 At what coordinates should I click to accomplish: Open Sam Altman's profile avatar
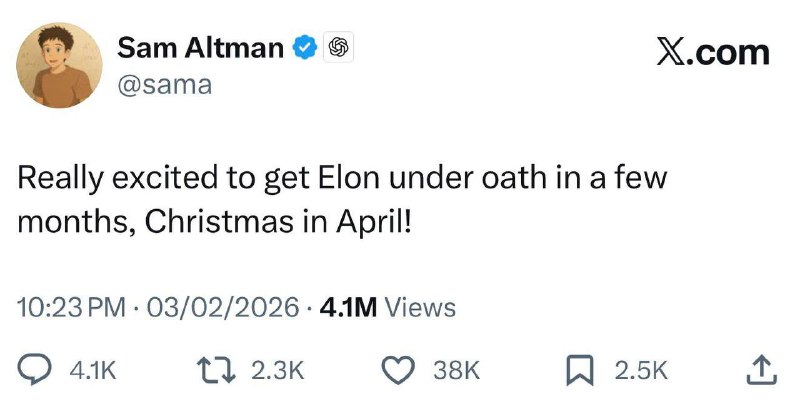point(62,66)
